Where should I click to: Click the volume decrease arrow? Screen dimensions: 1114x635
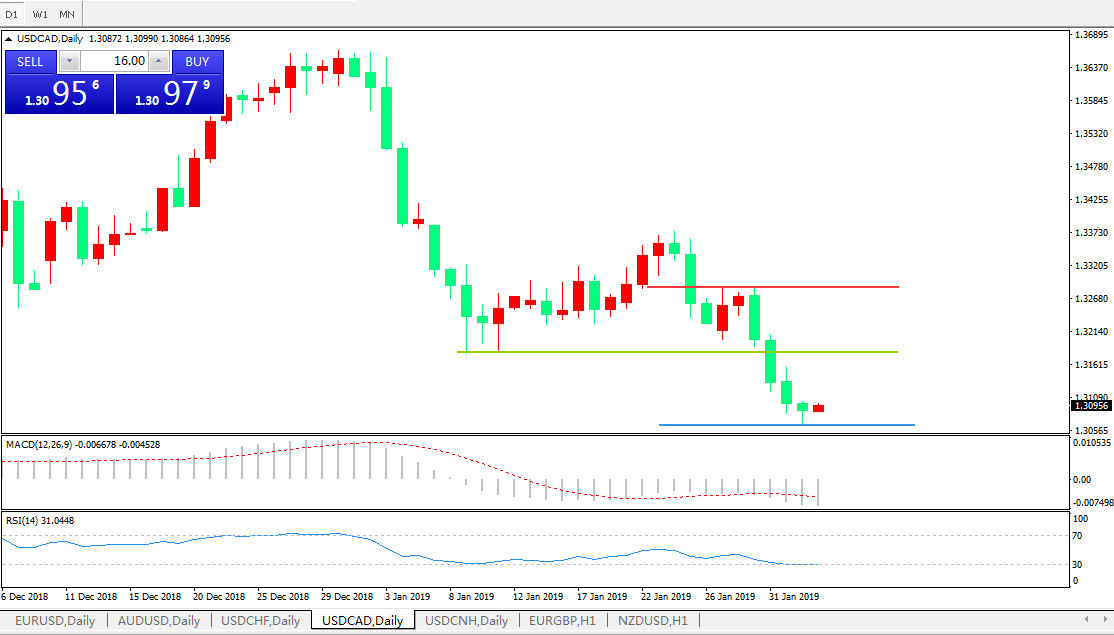[x=68, y=61]
